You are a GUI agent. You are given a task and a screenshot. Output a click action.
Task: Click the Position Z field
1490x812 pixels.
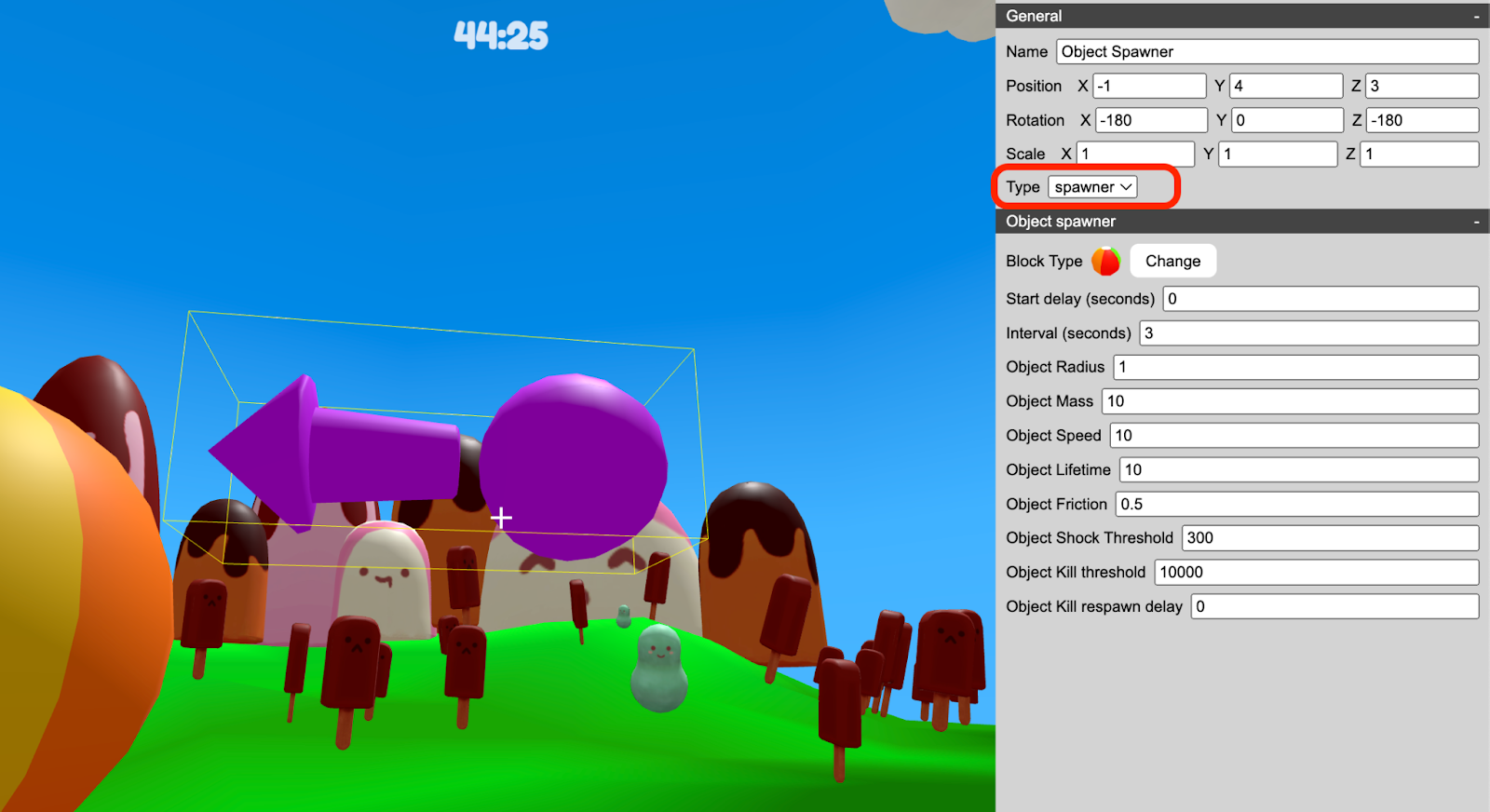pyautogui.click(x=1422, y=86)
